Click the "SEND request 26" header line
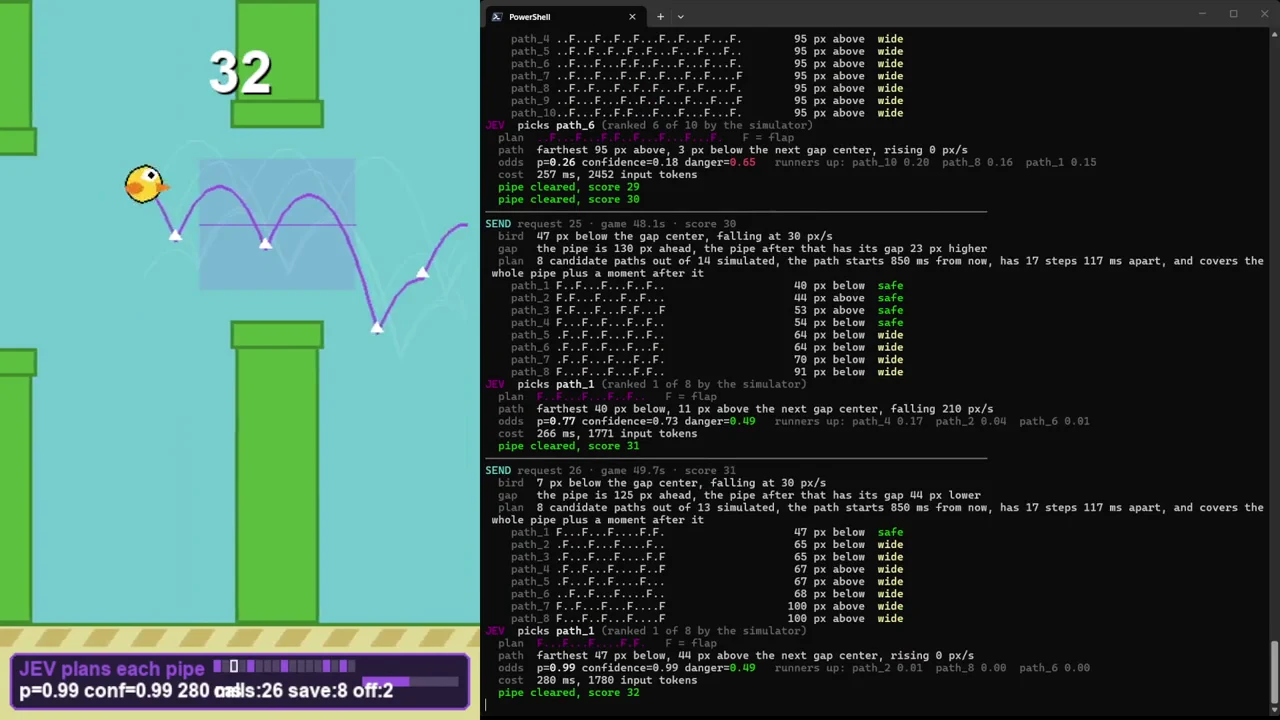This screenshot has width=1280, height=720. click(x=610, y=471)
